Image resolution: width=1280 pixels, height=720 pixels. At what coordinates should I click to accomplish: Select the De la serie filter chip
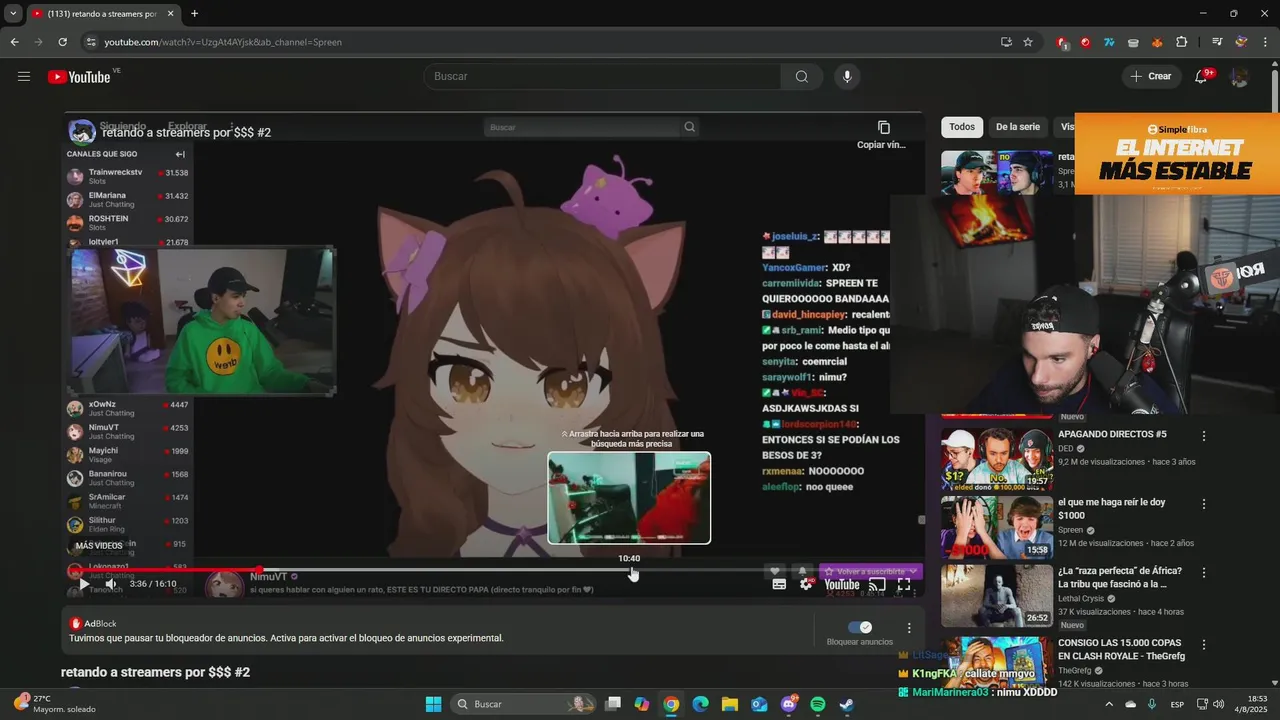point(1018,127)
